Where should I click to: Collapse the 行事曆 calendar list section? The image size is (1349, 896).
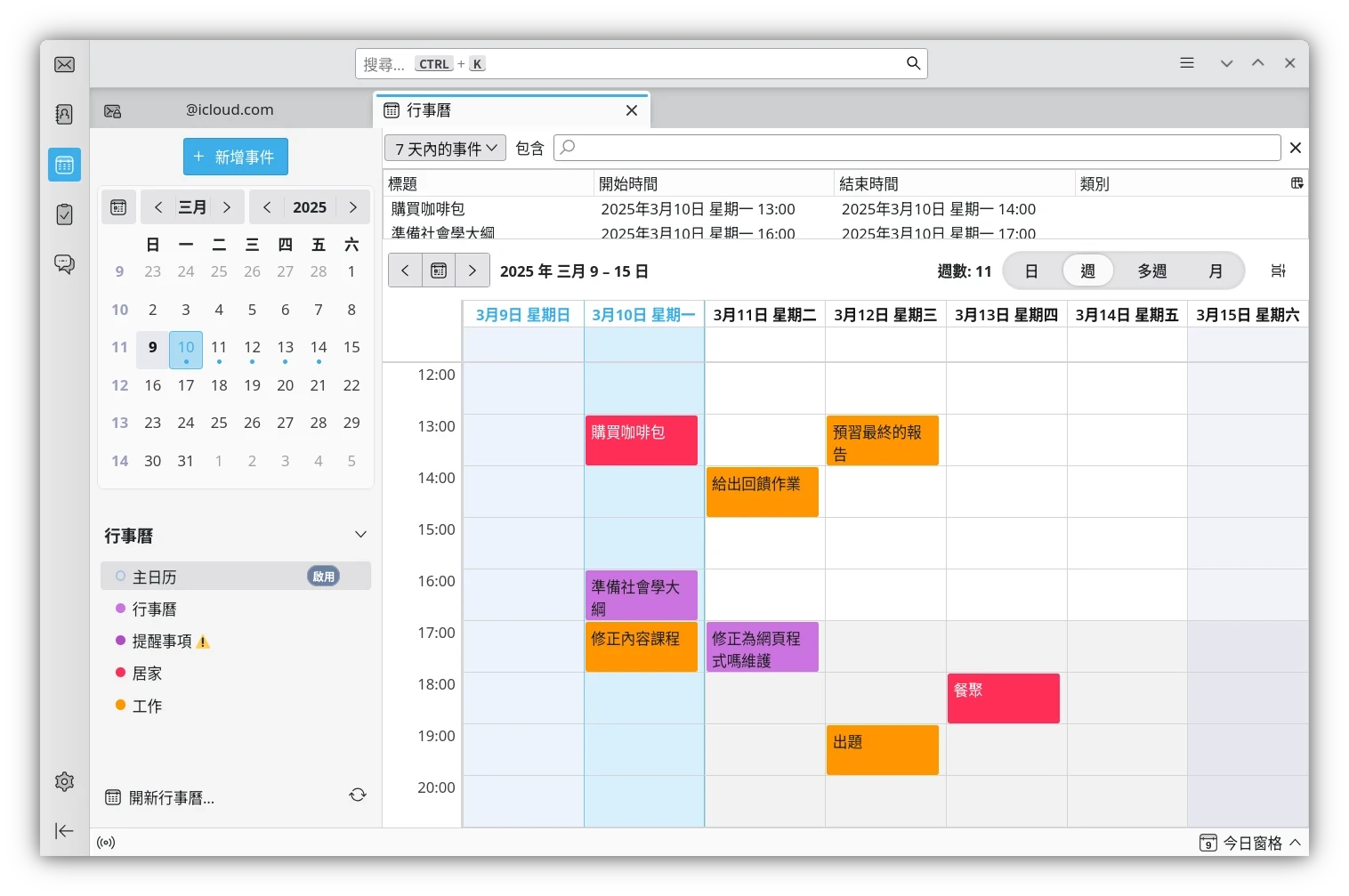[360, 535]
